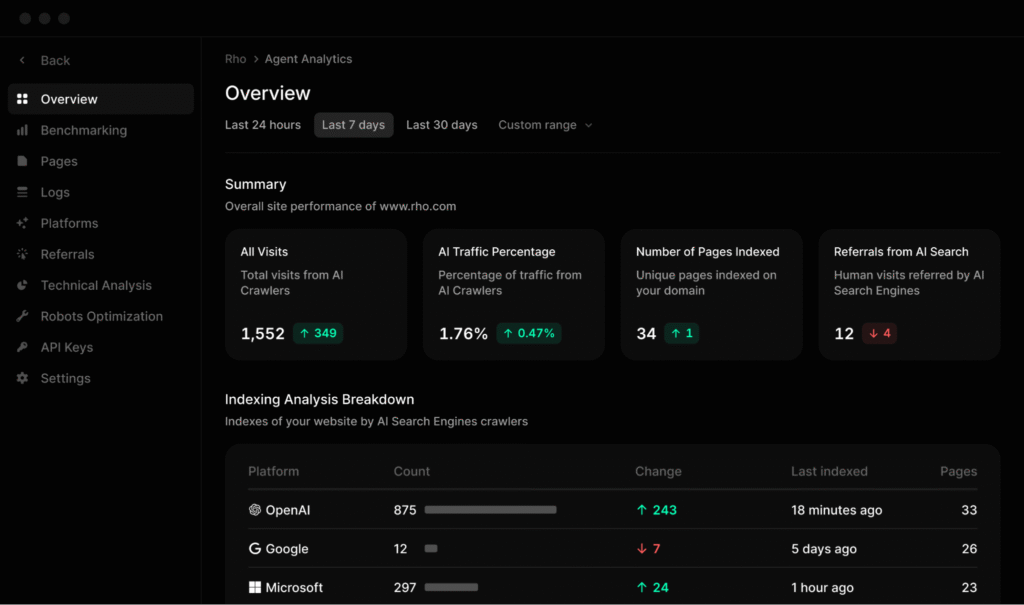
Task: Click the Microsoft count progress bar
Action: [x=451, y=587]
